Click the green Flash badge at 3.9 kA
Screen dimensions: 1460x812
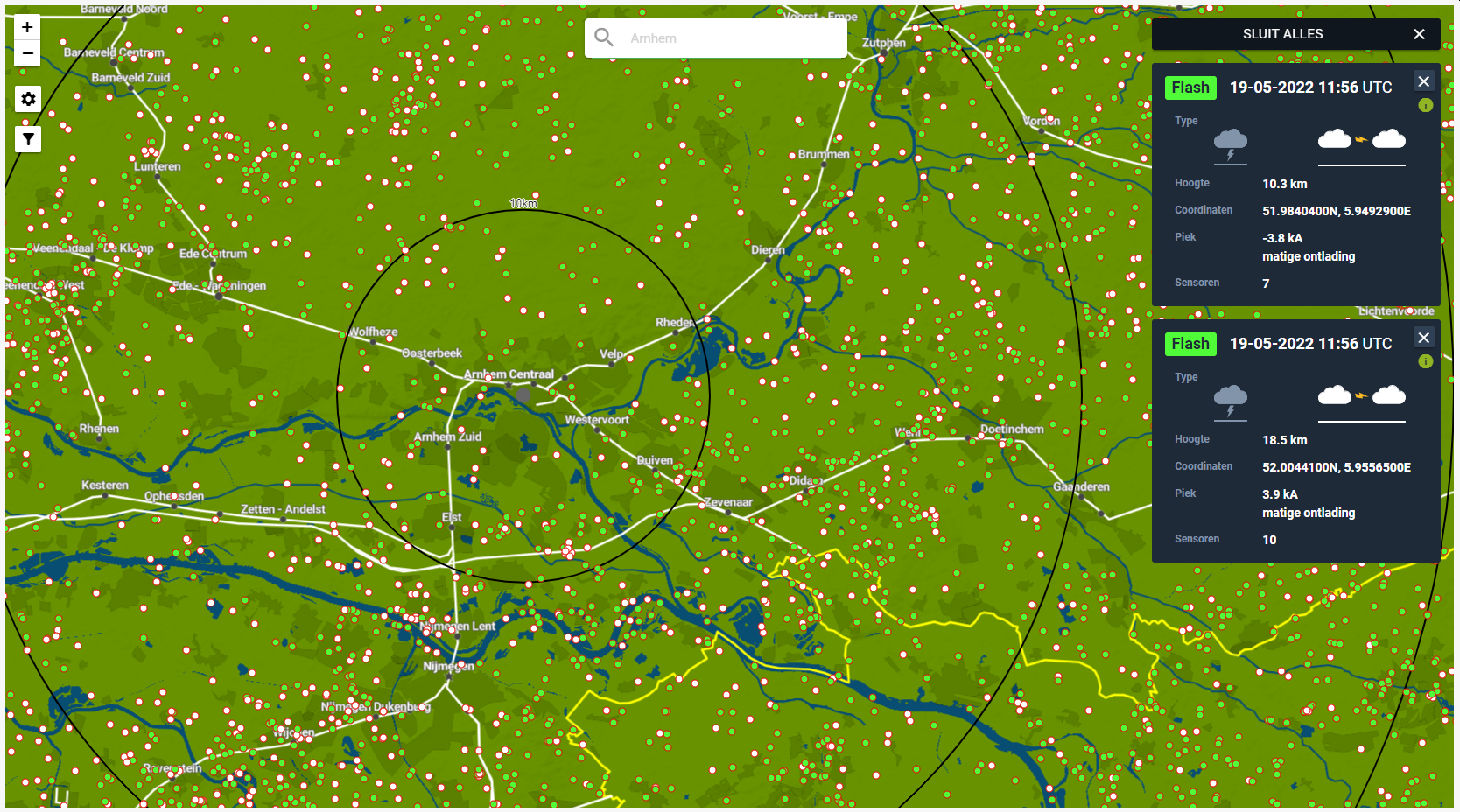pyautogui.click(x=1190, y=344)
